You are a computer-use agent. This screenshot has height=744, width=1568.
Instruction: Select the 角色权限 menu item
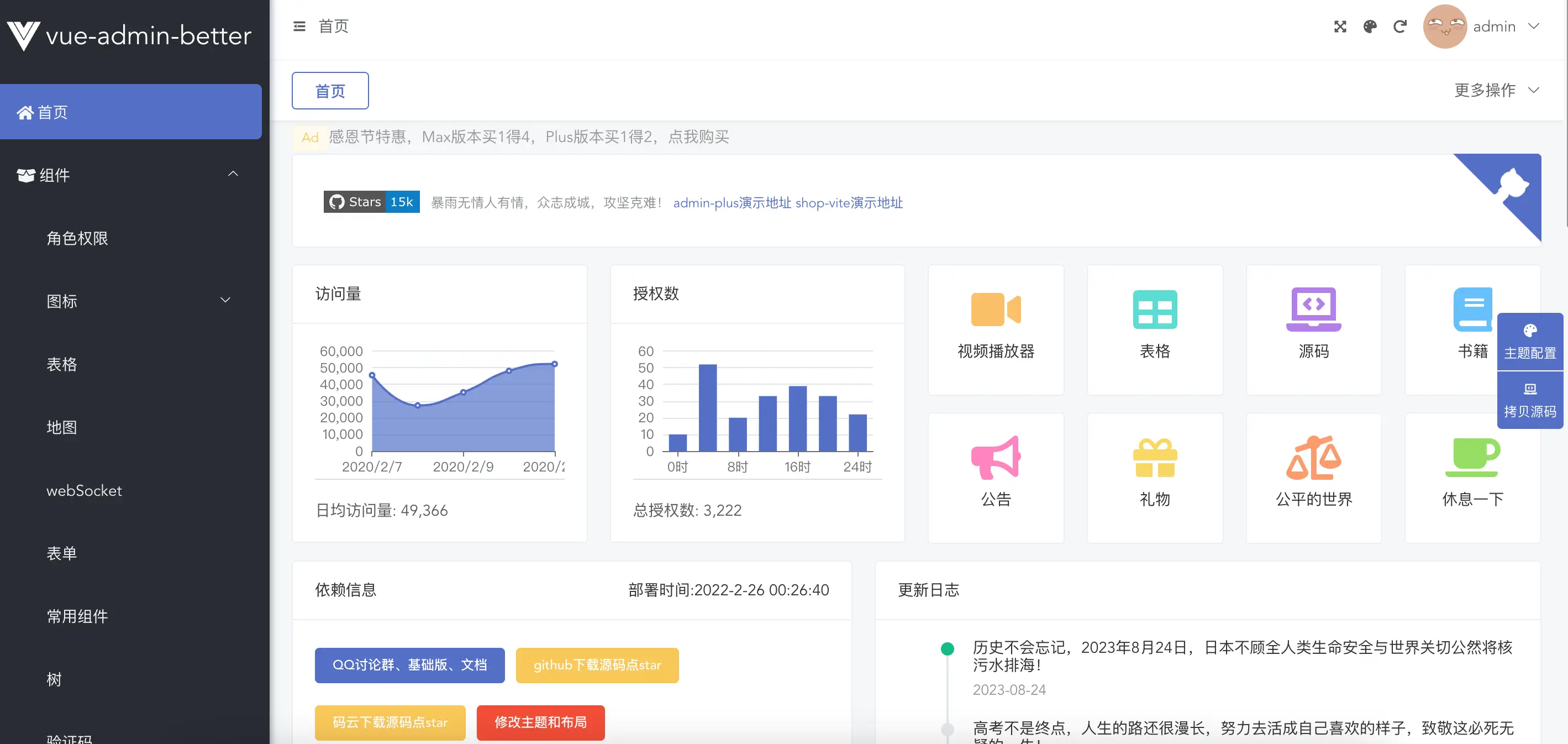pyautogui.click(x=77, y=238)
